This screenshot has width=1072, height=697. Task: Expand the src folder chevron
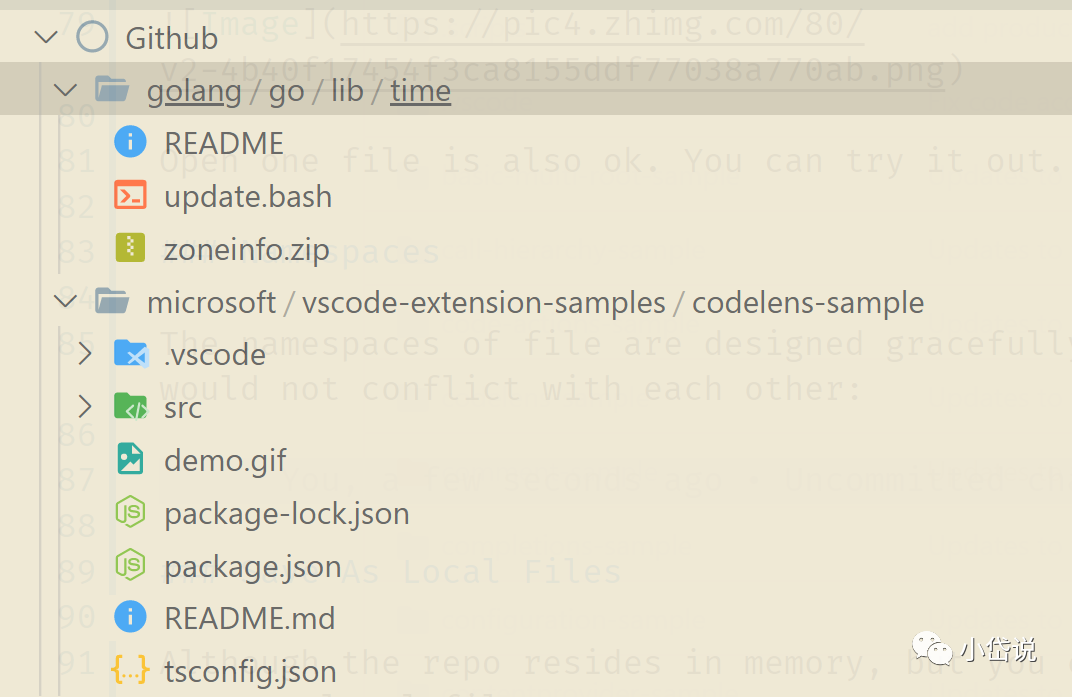click(85, 406)
